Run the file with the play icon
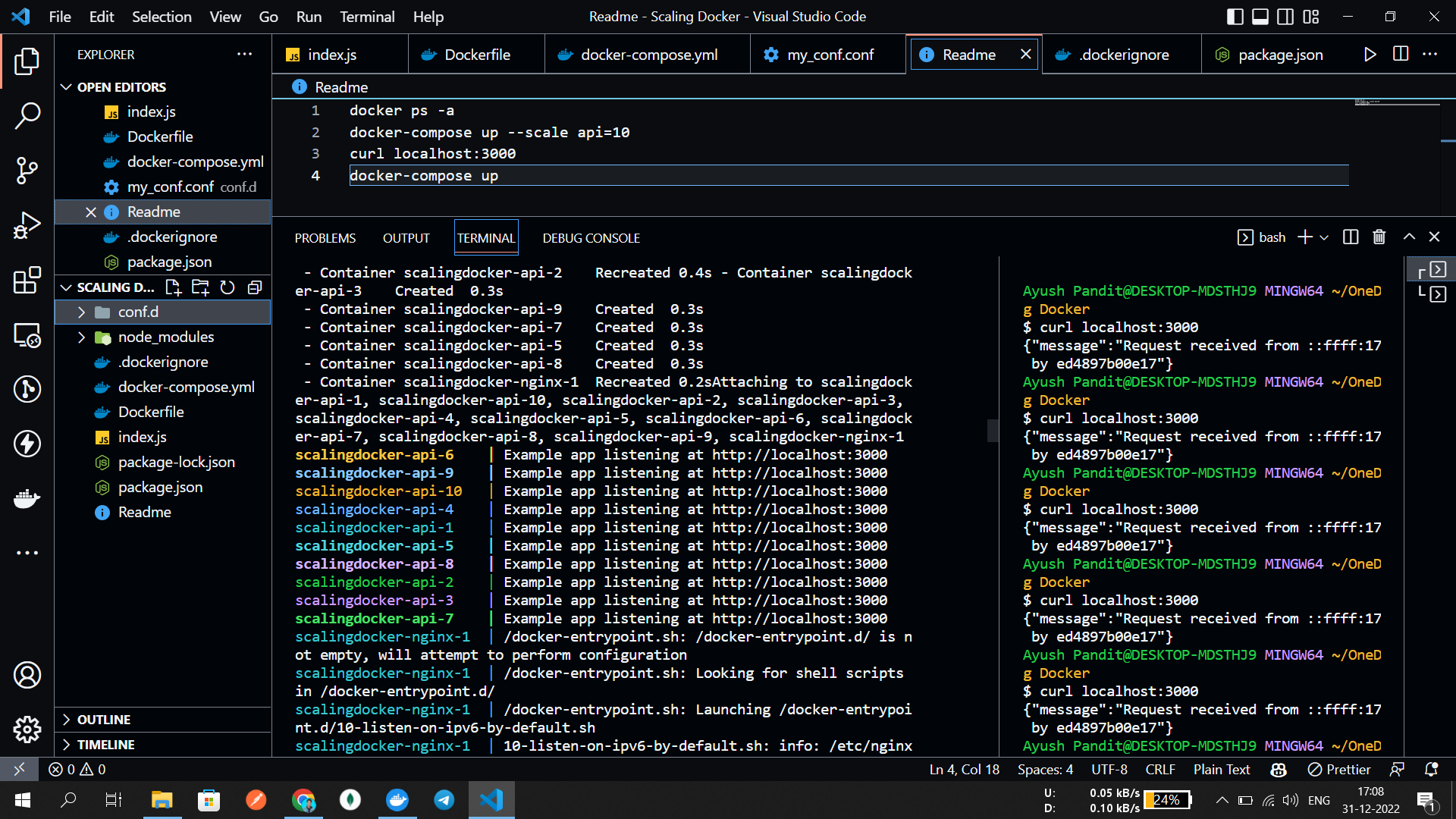1456x819 pixels. [x=1370, y=55]
